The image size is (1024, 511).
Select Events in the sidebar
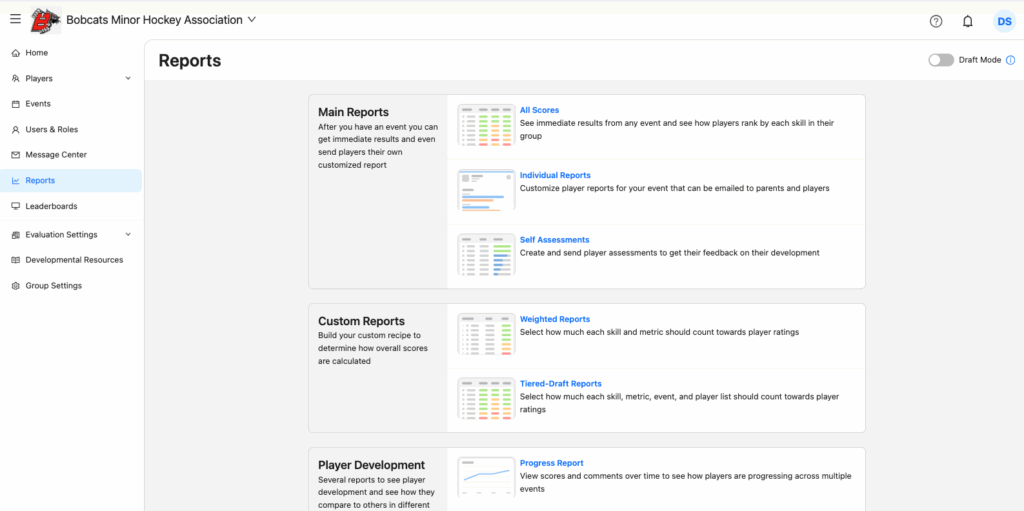coord(38,104)
